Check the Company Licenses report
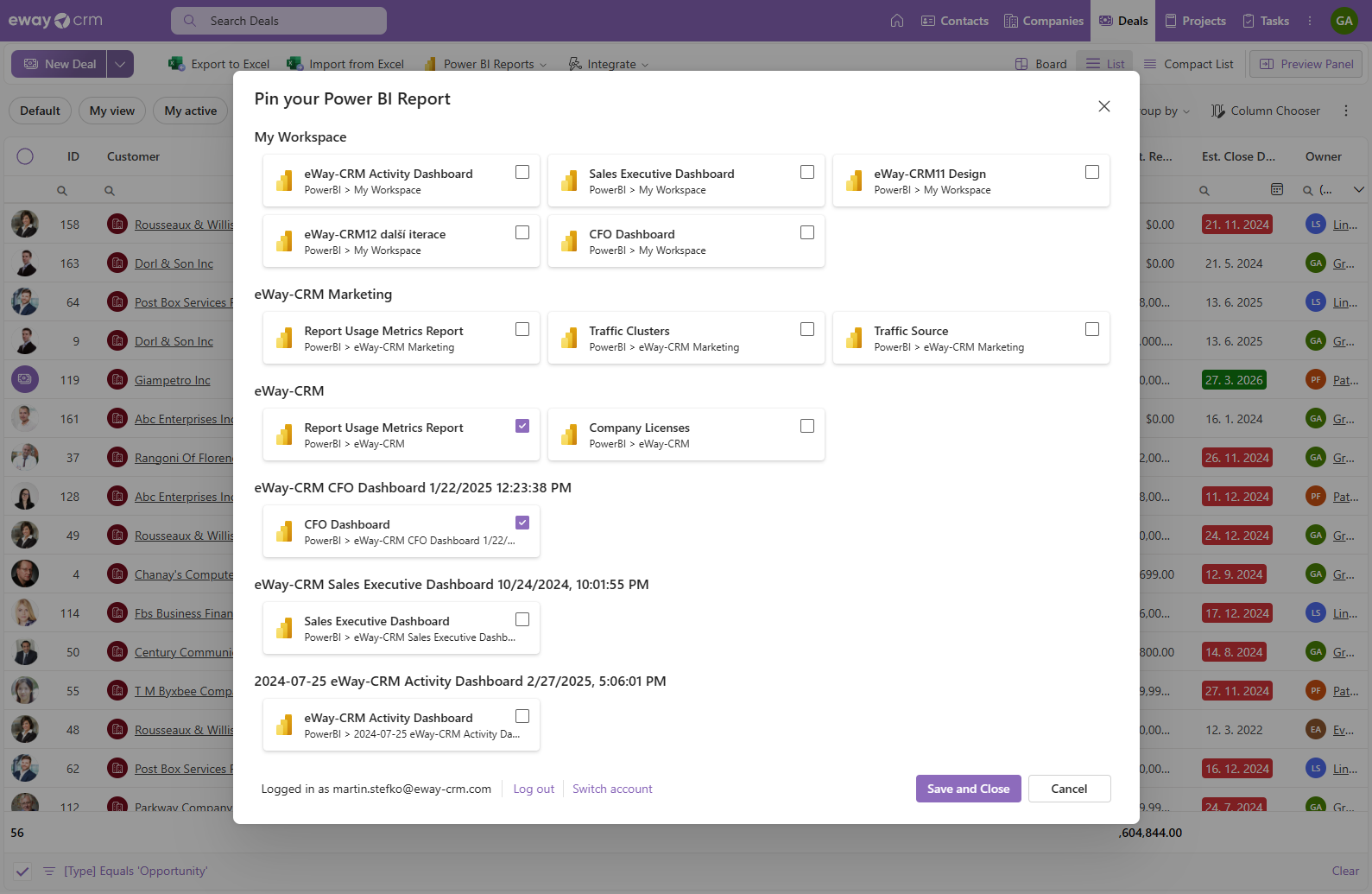 click(807, 426)
